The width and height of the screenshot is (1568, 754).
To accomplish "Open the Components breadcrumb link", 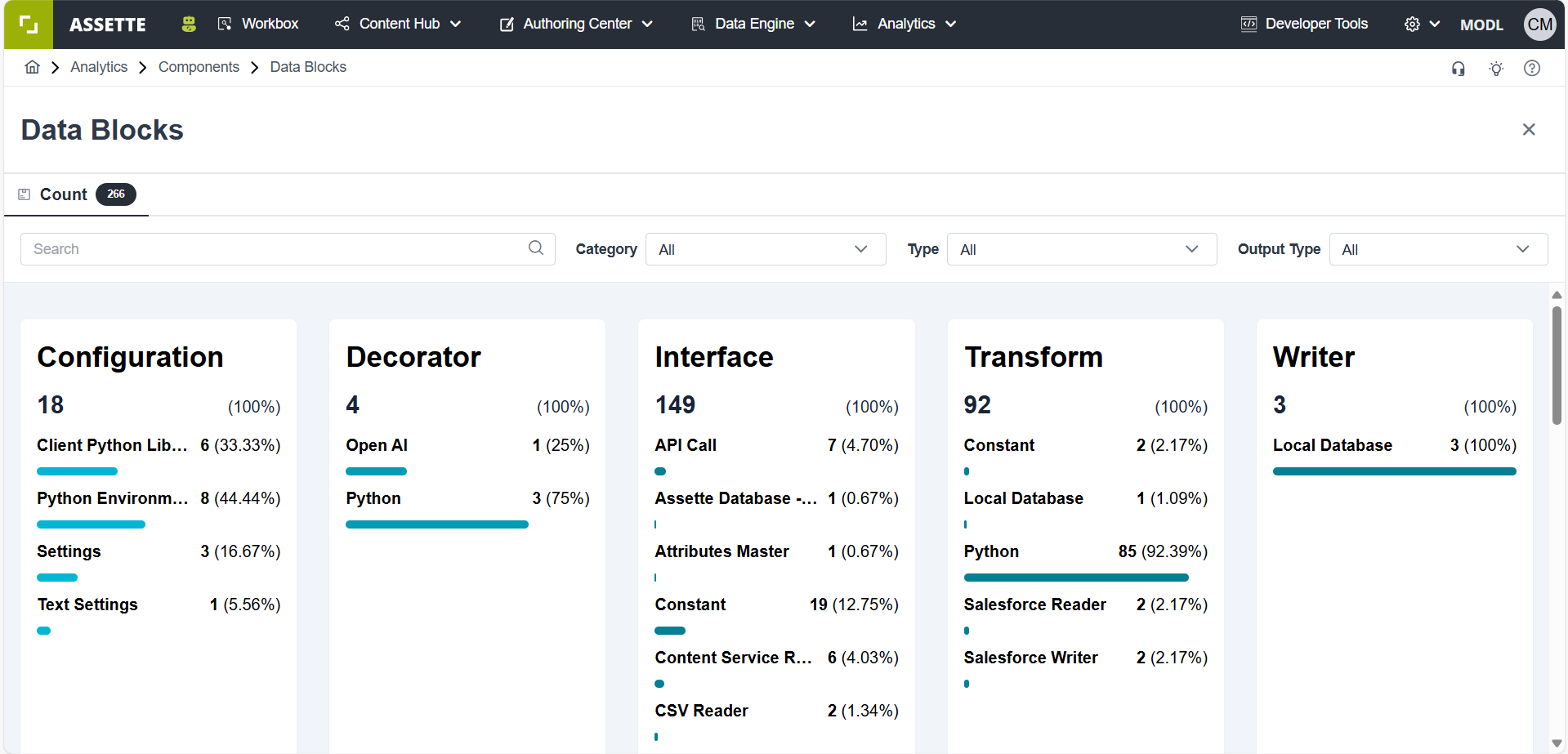I will pos(199,67).
